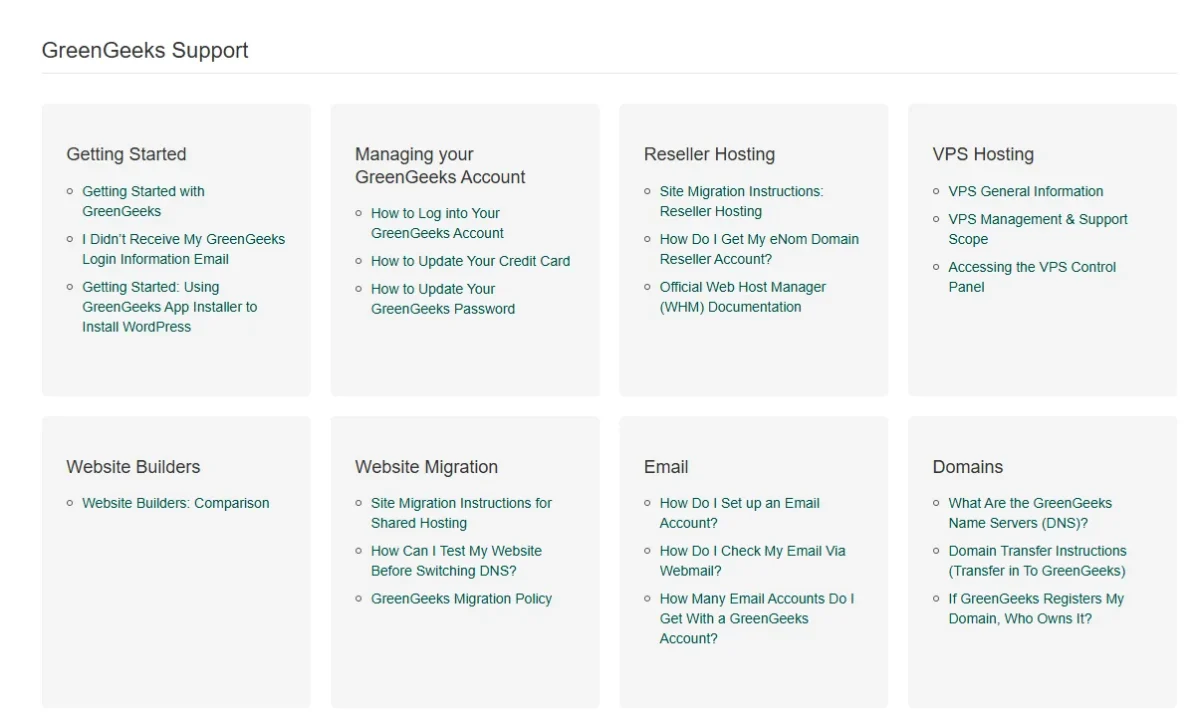Open Getting Started with GreenGeeks article

click(143, 201)
